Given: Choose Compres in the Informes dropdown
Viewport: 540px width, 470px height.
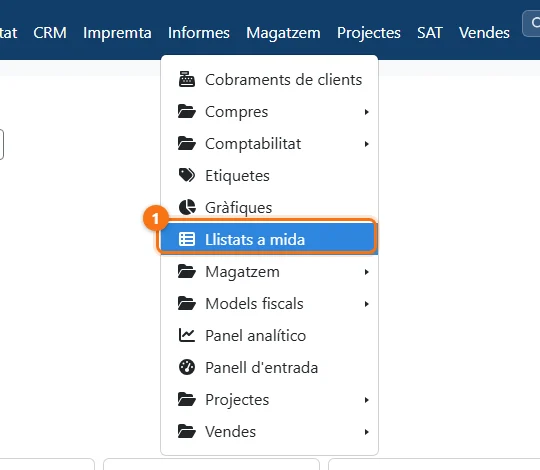Looking at the screenshot, I should [x=269, y=112].
